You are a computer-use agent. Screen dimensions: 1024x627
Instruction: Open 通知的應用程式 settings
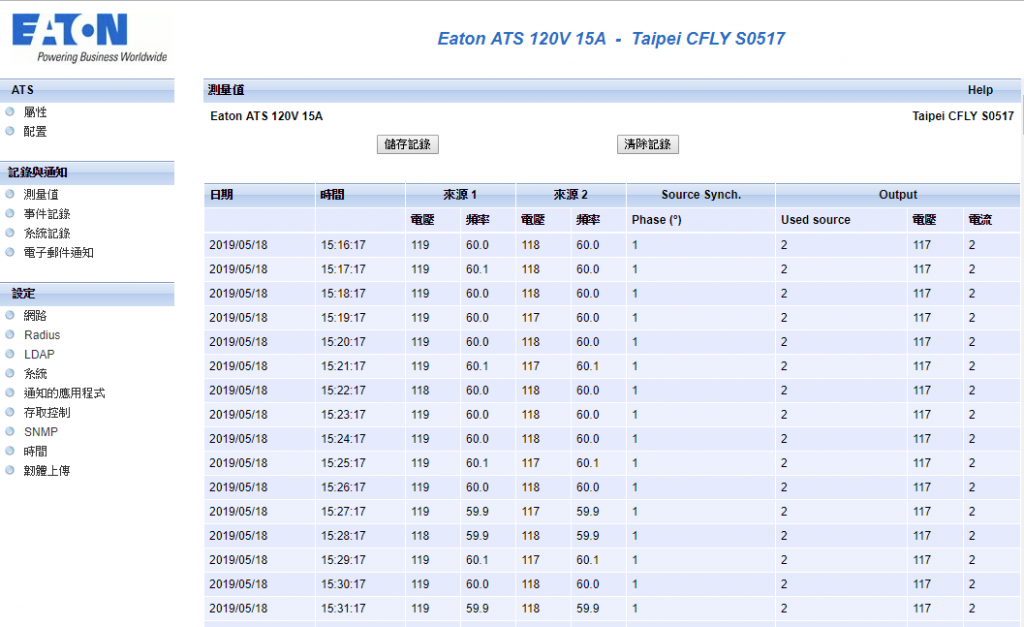(65, 393)
